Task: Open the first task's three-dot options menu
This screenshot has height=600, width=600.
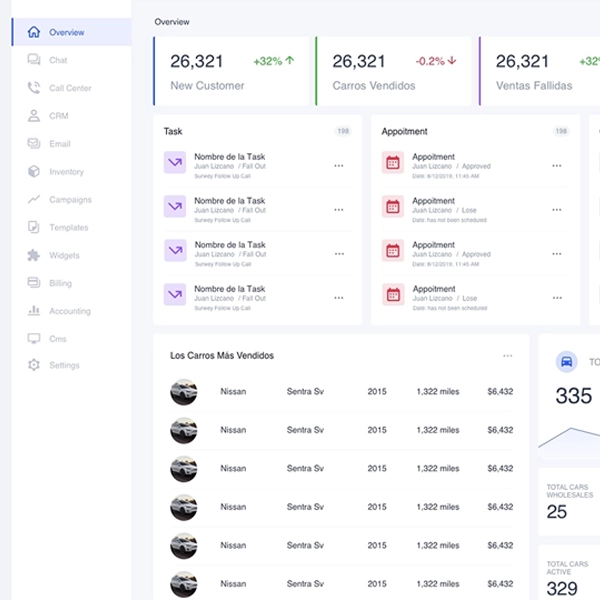Action: [338, 166]
